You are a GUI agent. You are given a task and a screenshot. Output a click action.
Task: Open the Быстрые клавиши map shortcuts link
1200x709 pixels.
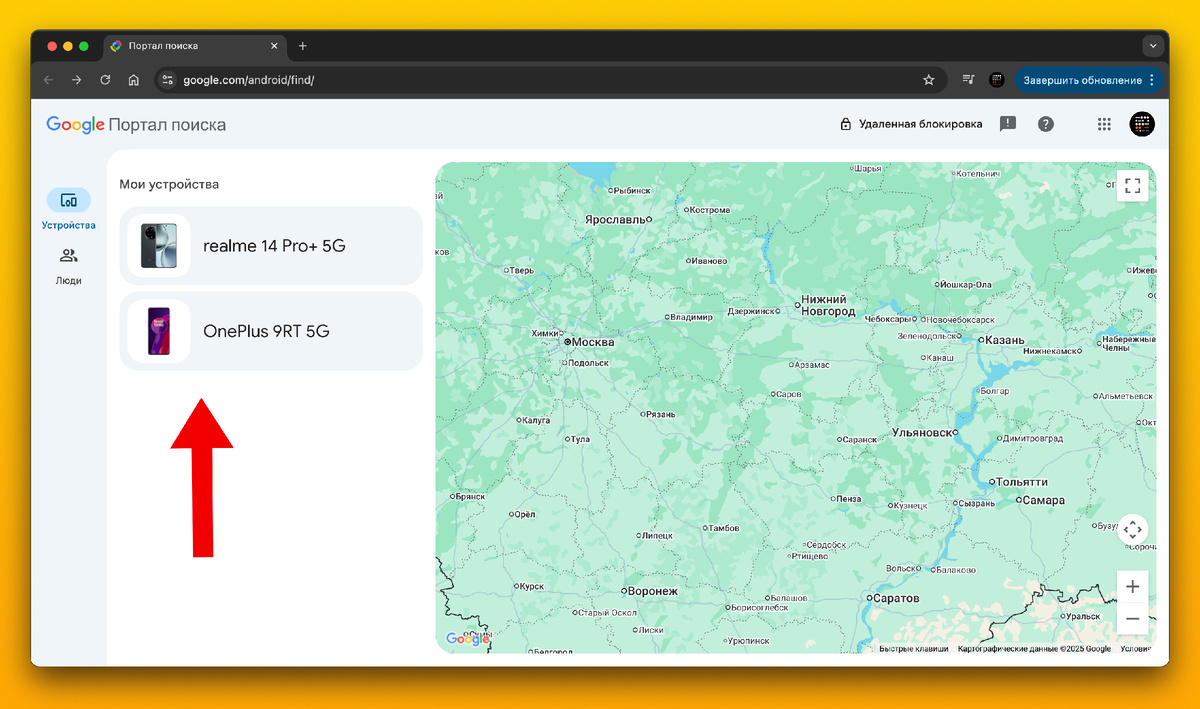(914, 649)
